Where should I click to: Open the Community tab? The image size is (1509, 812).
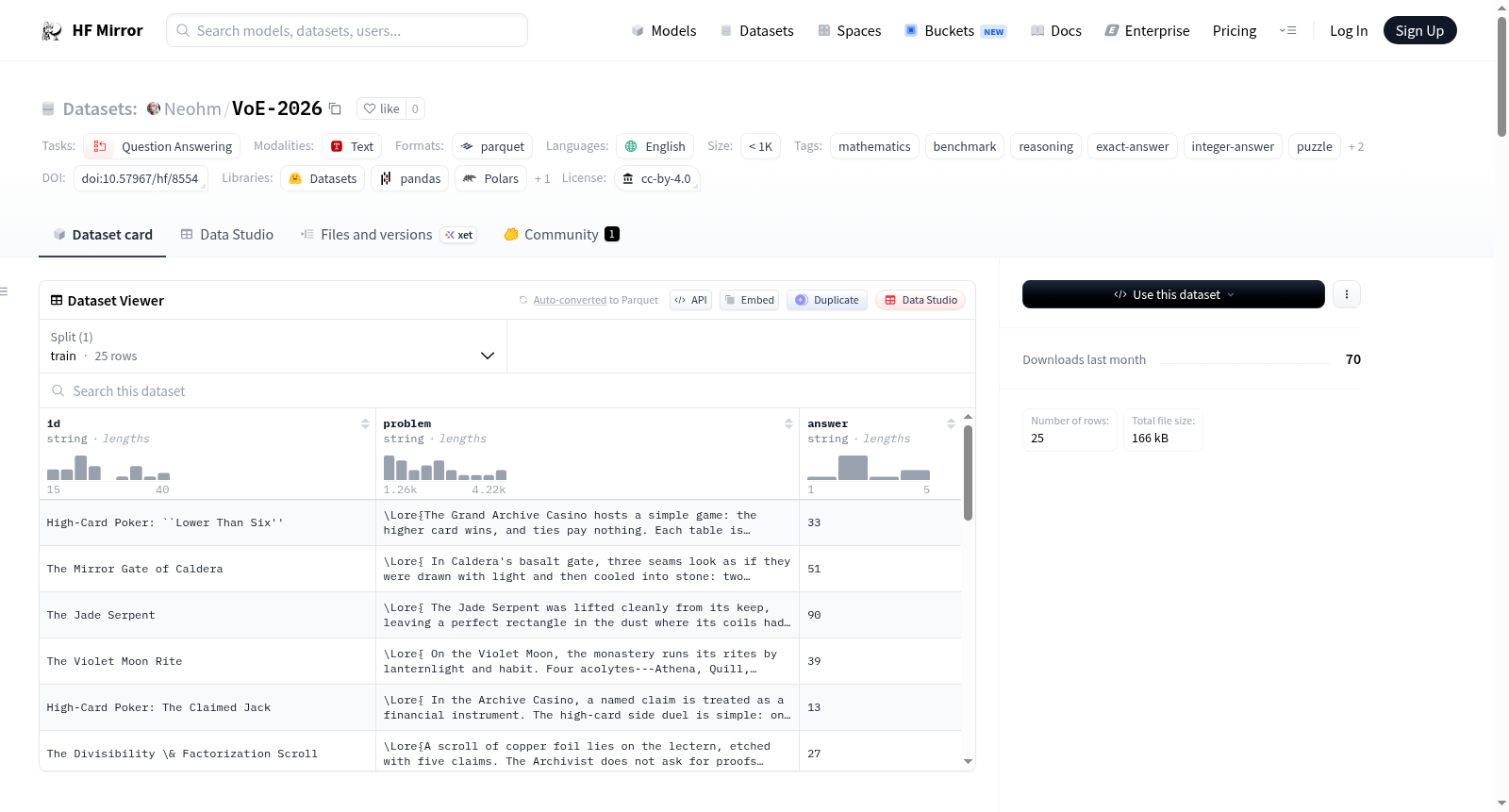561,235
